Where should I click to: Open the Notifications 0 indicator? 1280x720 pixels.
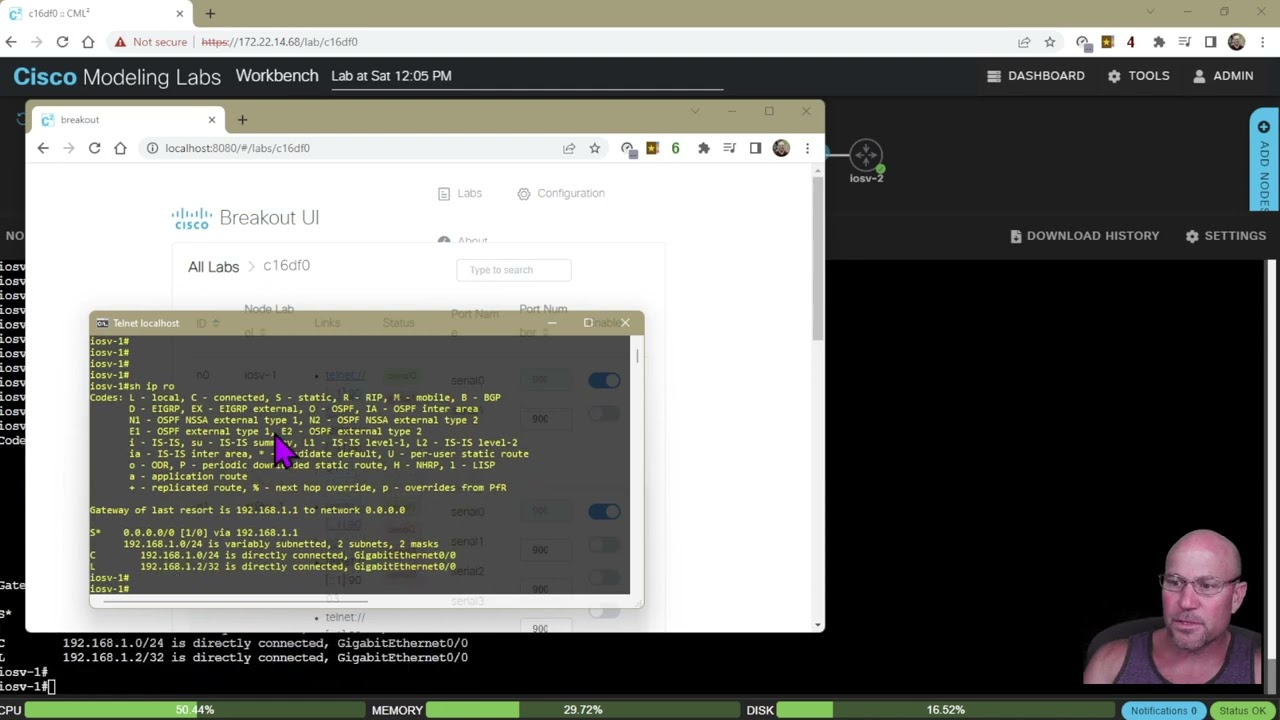1164,710
